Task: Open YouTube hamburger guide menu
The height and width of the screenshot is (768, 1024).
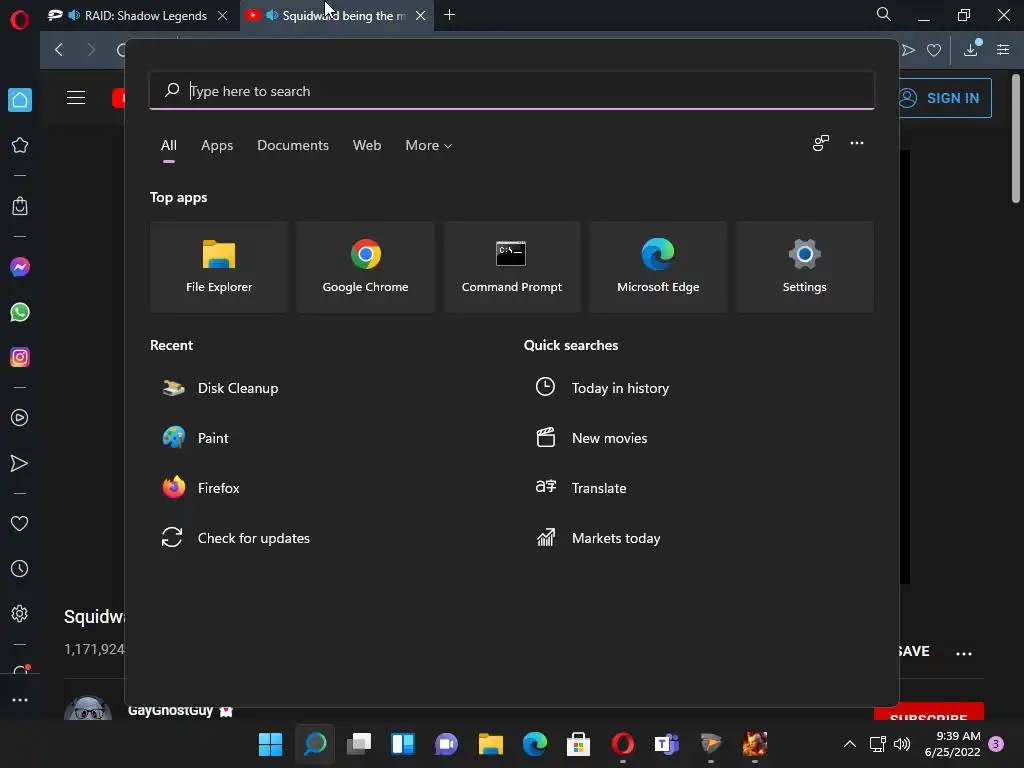Action: tap(76, 98)
